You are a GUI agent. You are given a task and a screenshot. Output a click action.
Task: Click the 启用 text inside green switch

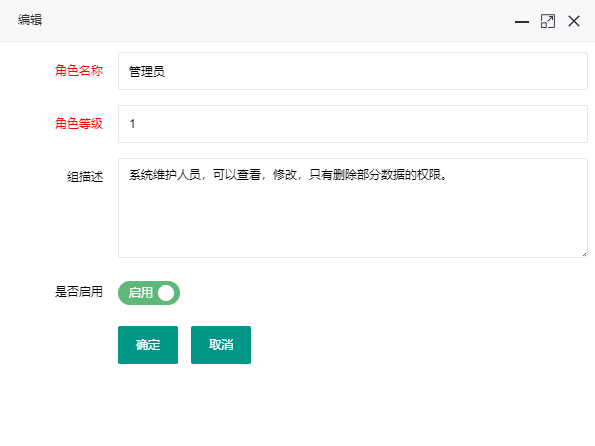[140, 293]
